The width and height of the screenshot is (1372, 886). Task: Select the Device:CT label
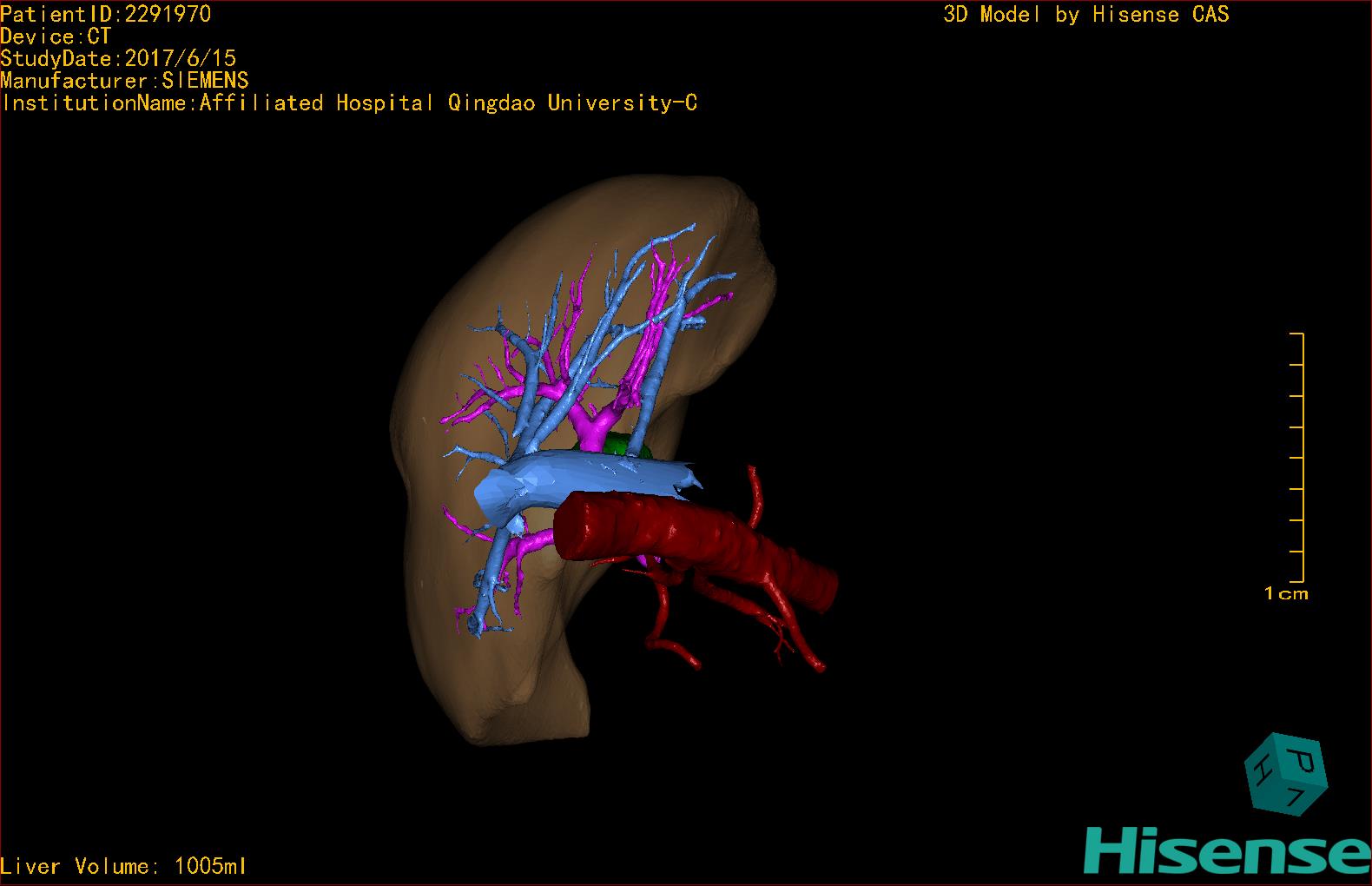(56, 36)
